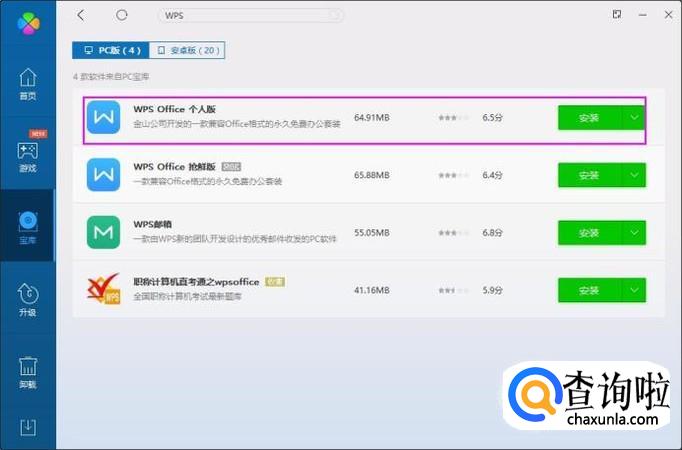Open the 首页 home sidebar icon
The width and height of the screenshot is (682, 450).
[x=28, y=84]
